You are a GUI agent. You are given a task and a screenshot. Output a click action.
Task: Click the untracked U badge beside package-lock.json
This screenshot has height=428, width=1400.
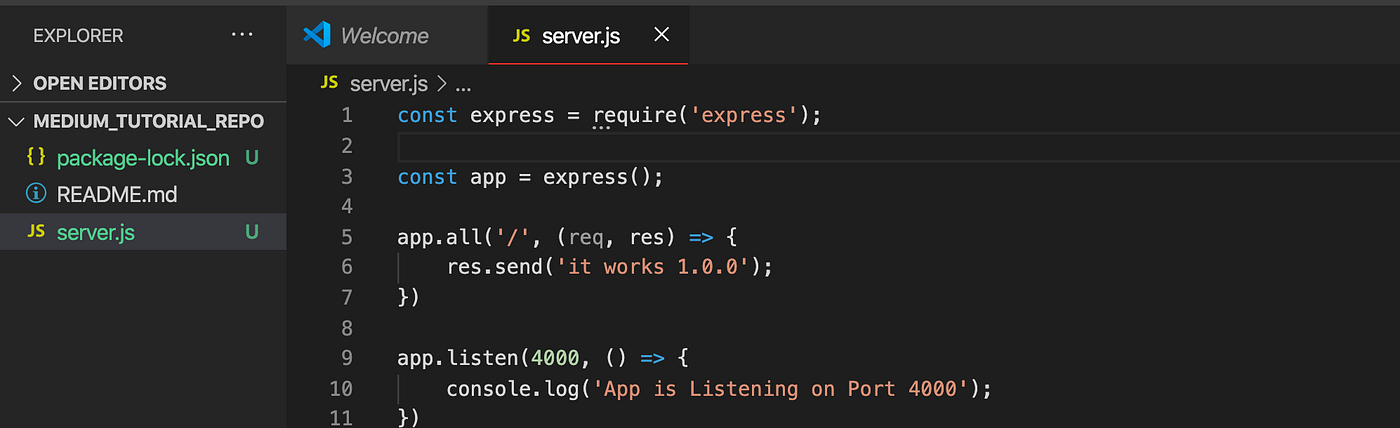(252, 158)
